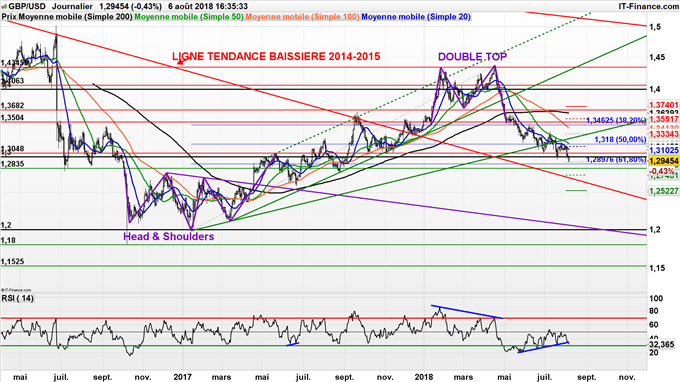Click the 1,37401 red price tag

(664, 105)
